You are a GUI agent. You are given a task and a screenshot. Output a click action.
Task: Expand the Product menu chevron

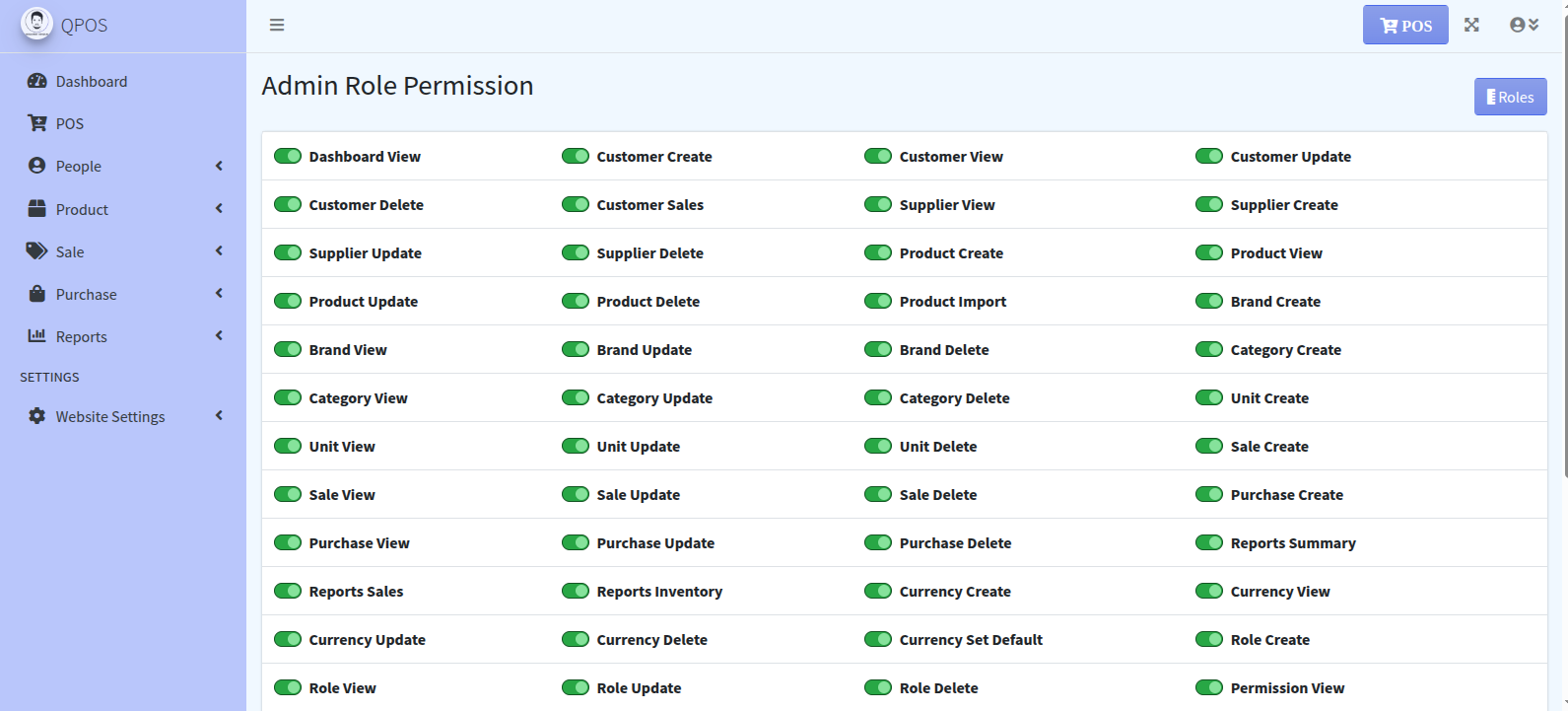point(219,208)
